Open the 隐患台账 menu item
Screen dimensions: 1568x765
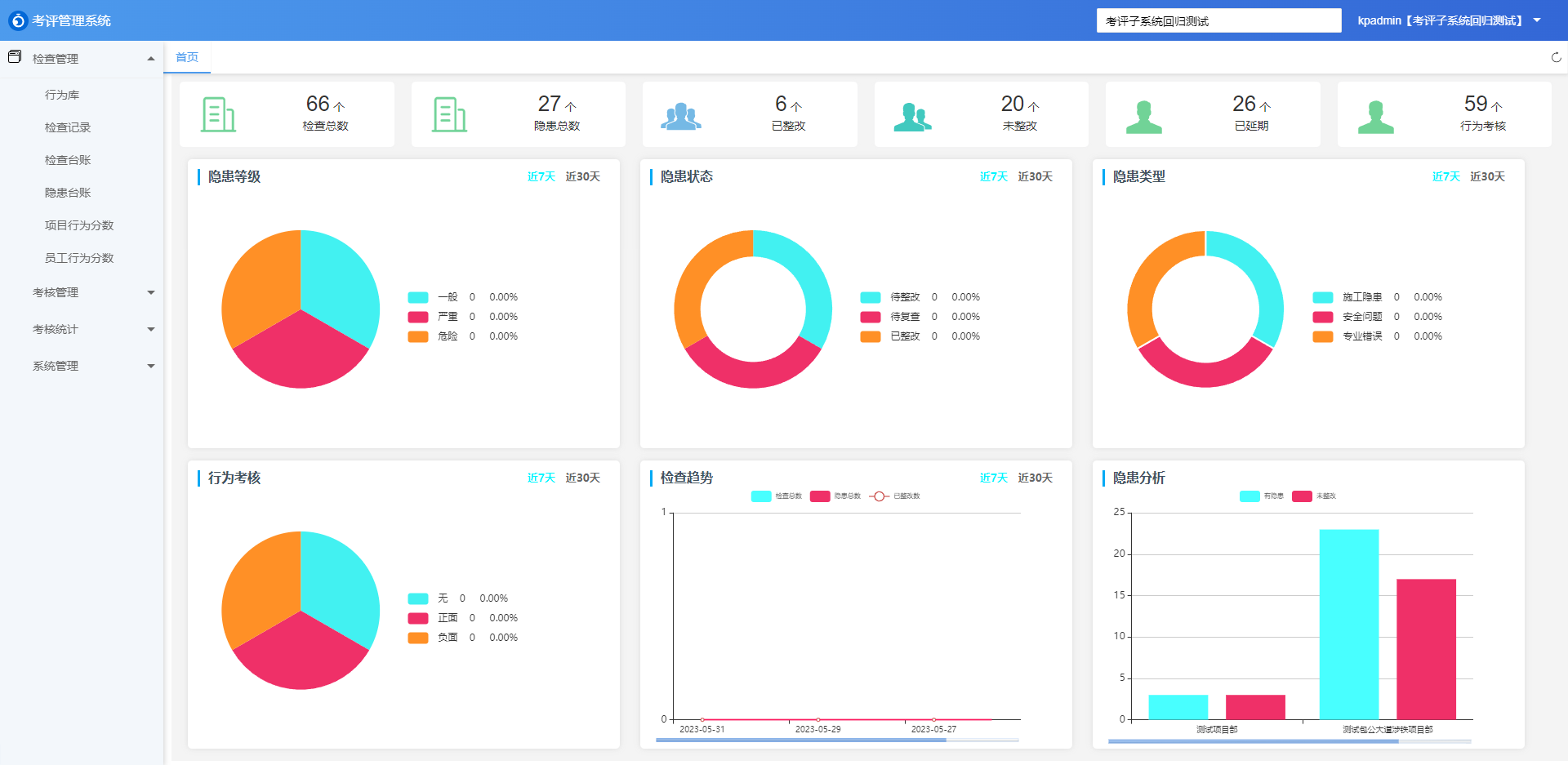point(68,193)
